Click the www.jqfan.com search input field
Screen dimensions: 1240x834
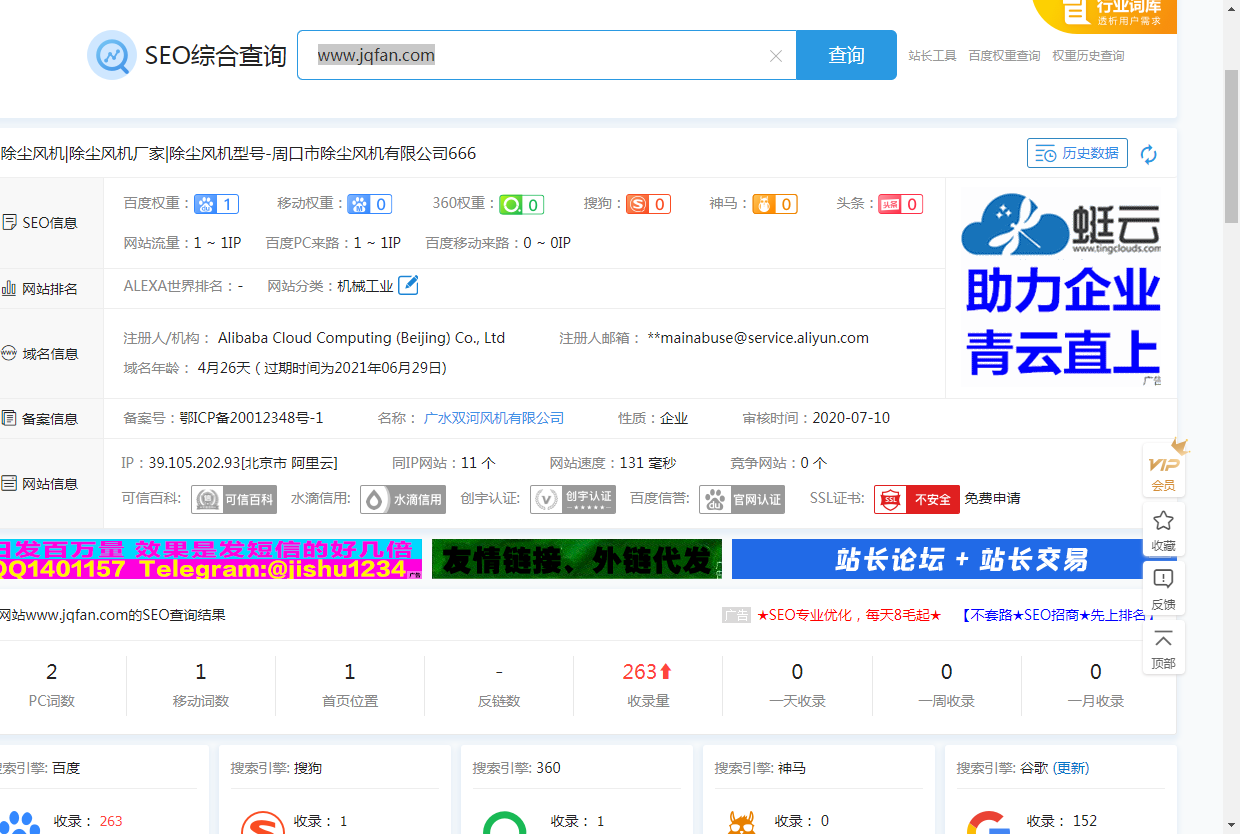pos(547,55)
